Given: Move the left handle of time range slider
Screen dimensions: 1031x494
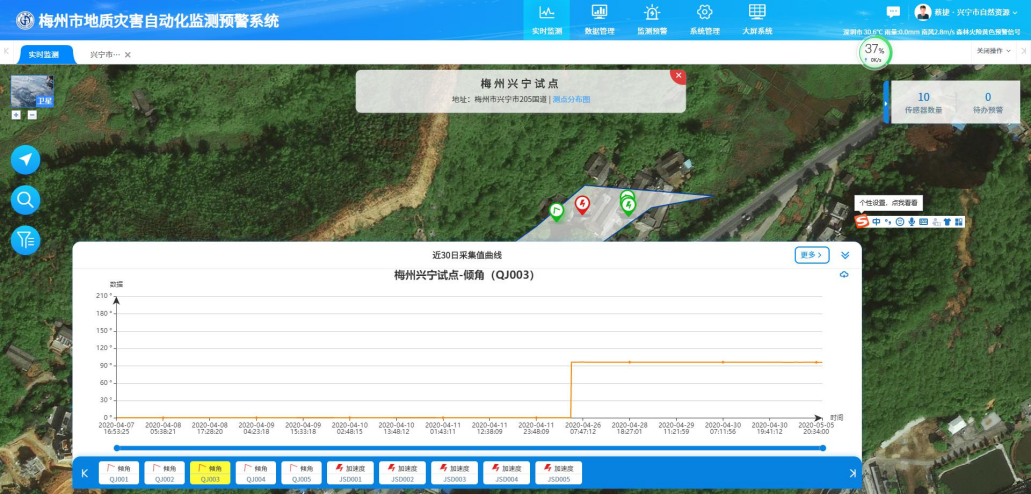Looking at the screenshot, I should (116, 448).
